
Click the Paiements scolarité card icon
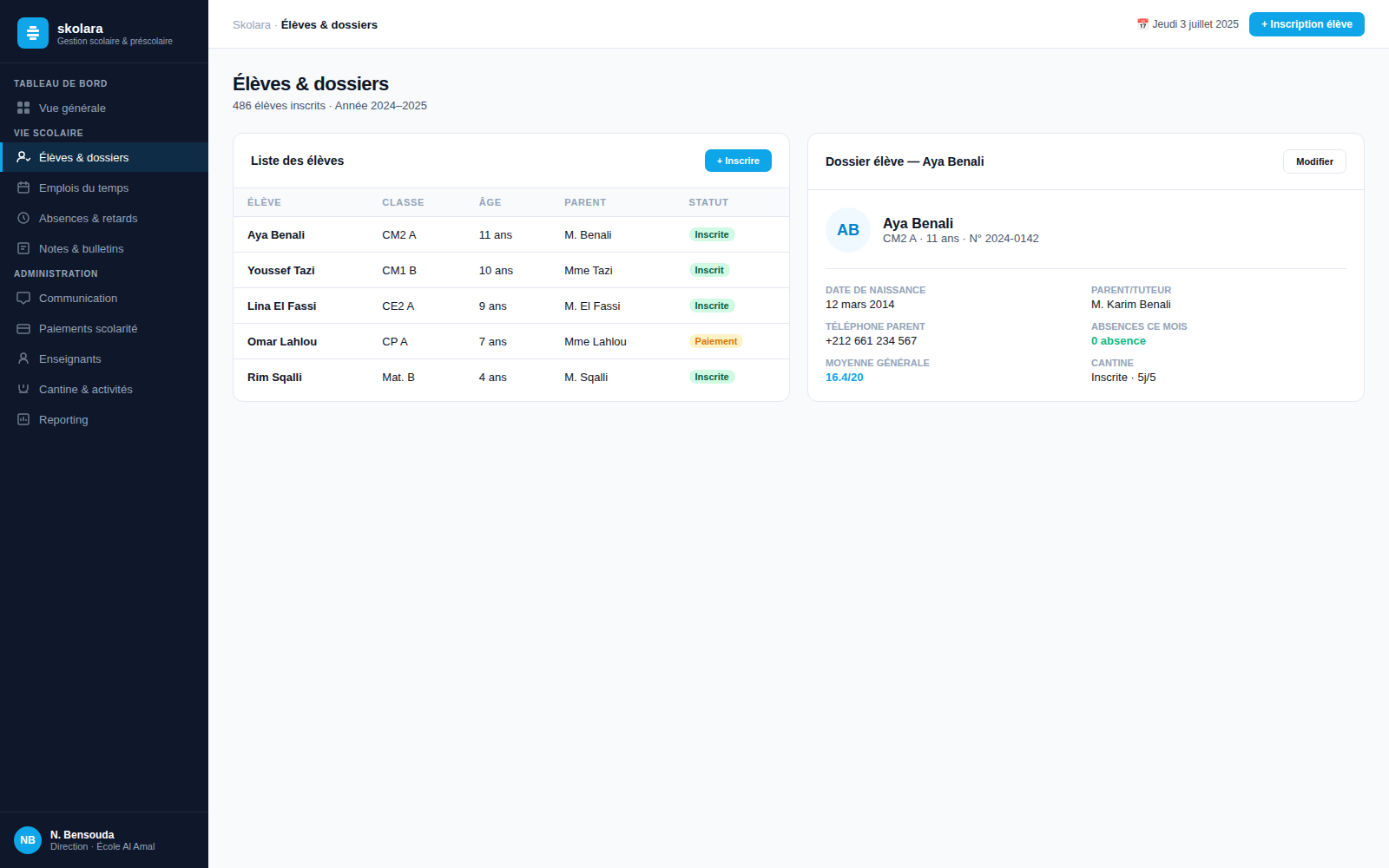pyautogui.click(x=23, y=328)
